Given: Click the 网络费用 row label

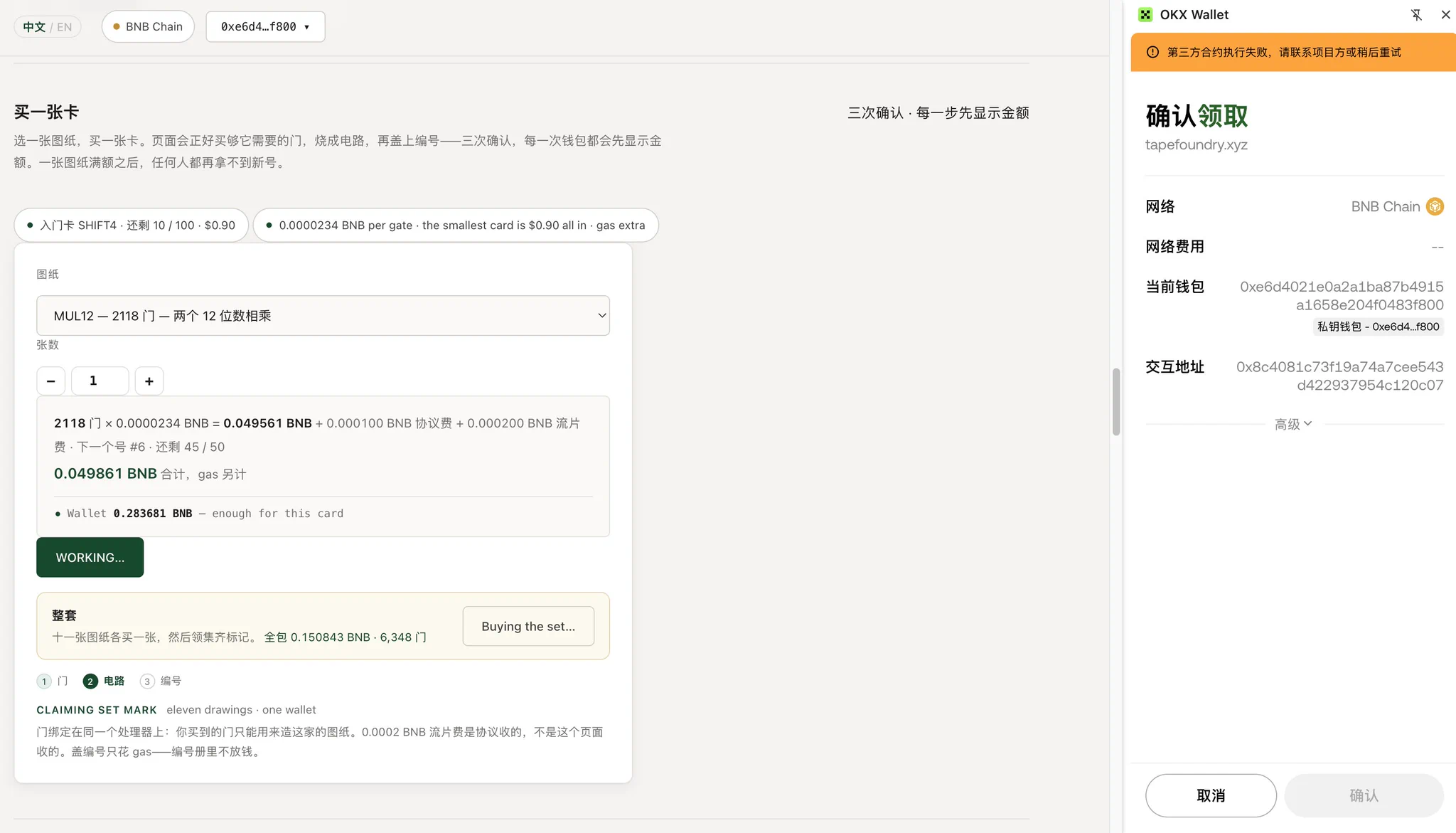Looking at the screenshot, I should [1174, 246].
